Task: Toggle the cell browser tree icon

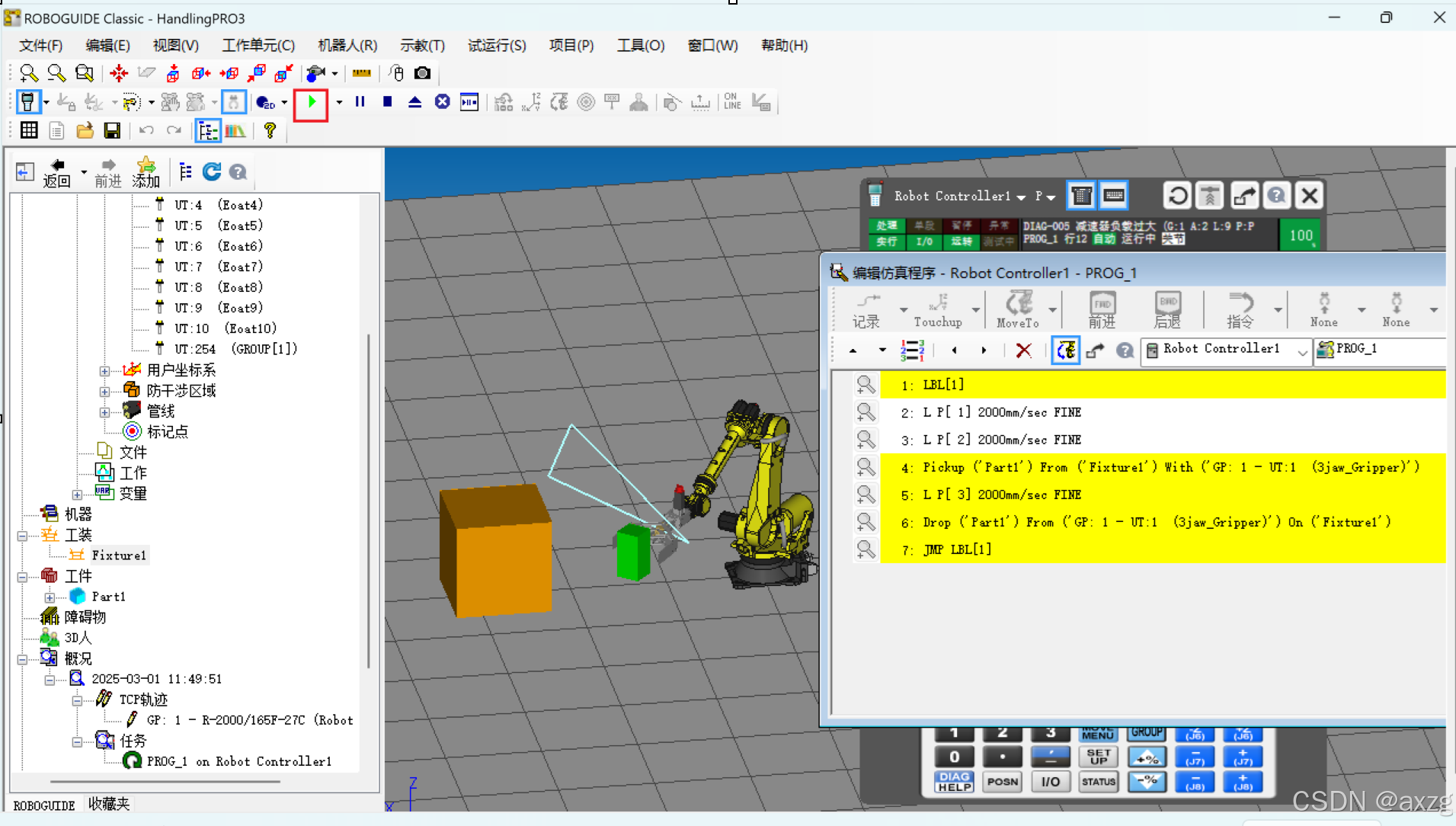Action: pos(208,131)
